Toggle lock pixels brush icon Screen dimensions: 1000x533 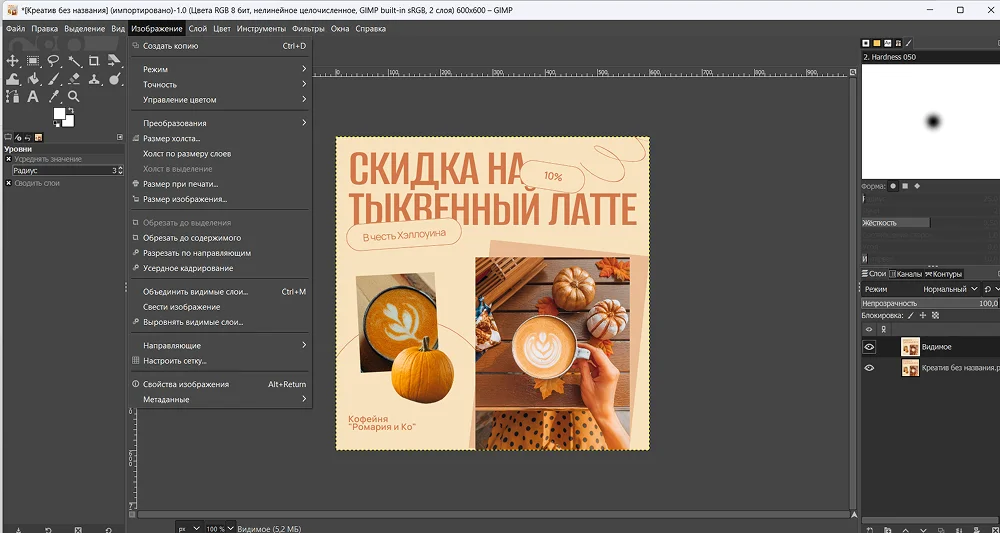911,316
